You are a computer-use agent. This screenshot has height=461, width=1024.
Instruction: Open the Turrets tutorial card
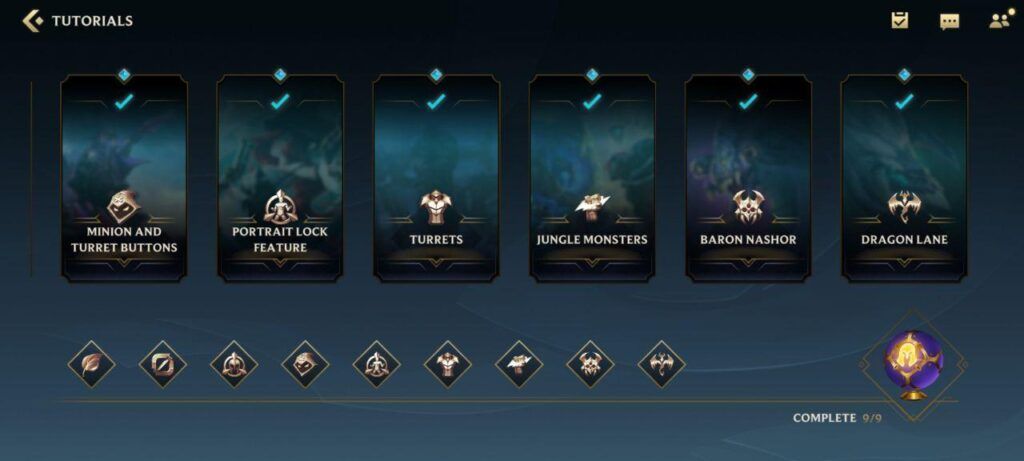click(436, 178)
